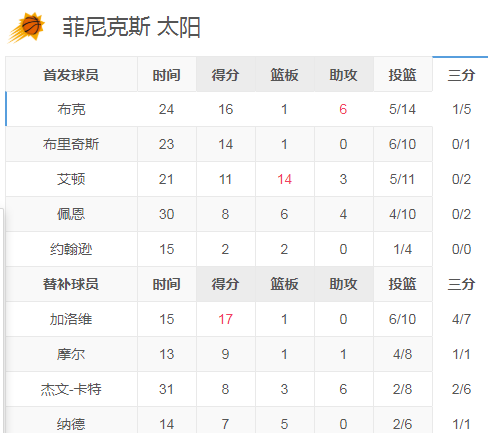Click 佩恩's field goals 4/10
488x433 pixels.
coord(402,214)
